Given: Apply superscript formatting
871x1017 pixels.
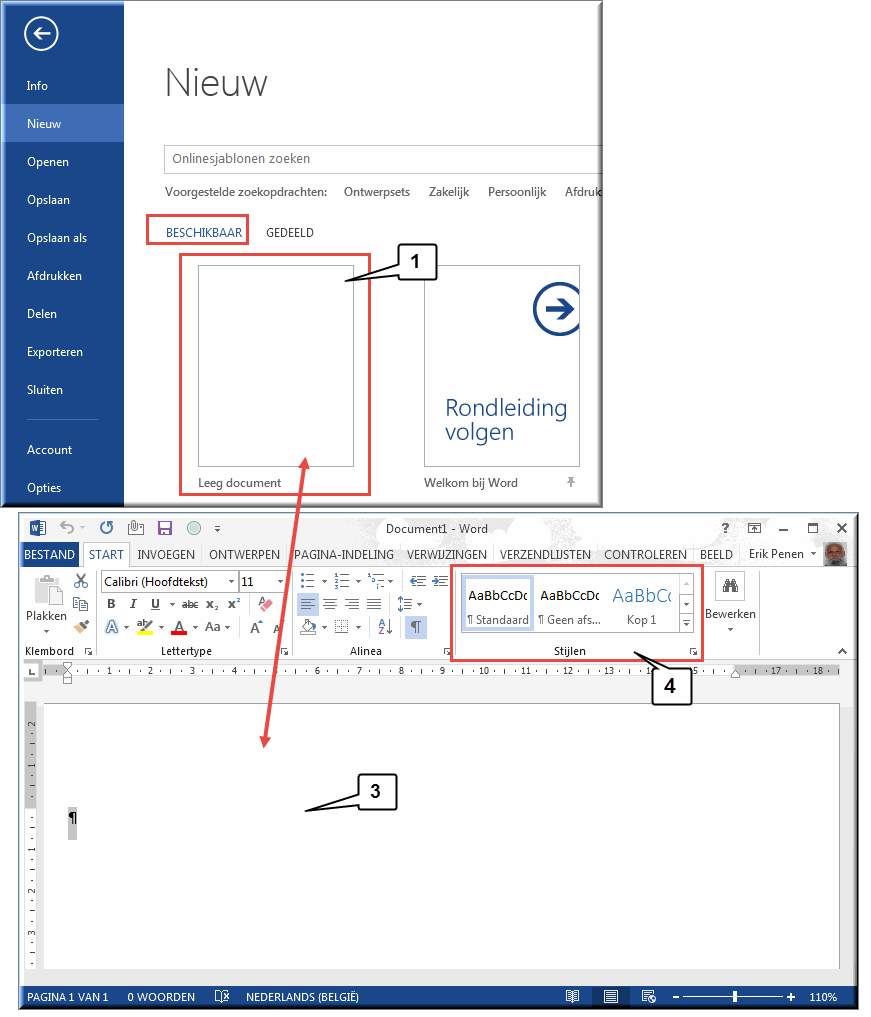Looking at the screenshot, I should [233, 604].
